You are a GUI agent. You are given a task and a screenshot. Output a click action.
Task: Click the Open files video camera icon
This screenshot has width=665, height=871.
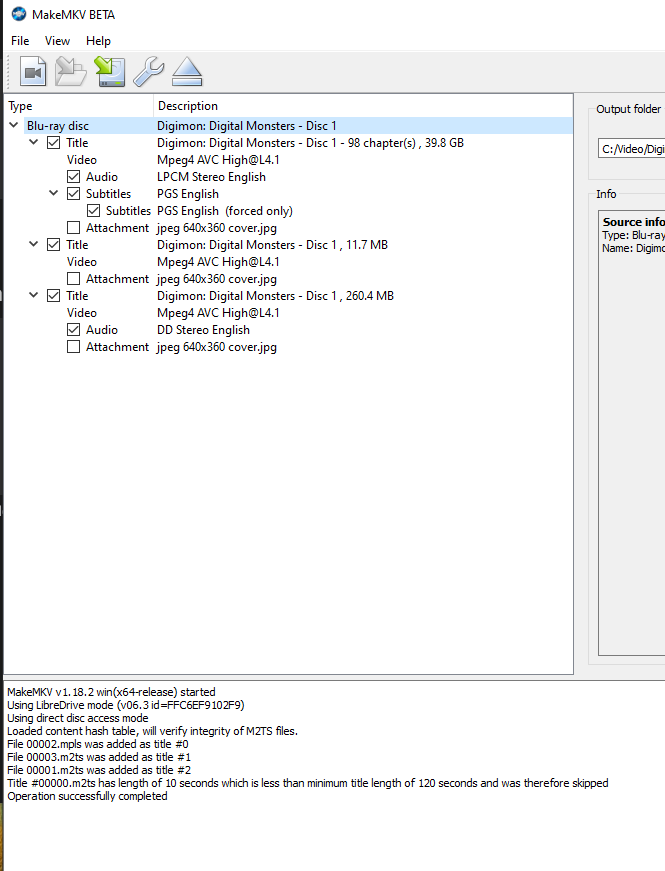pyautogui.click(x=33, y=72)
